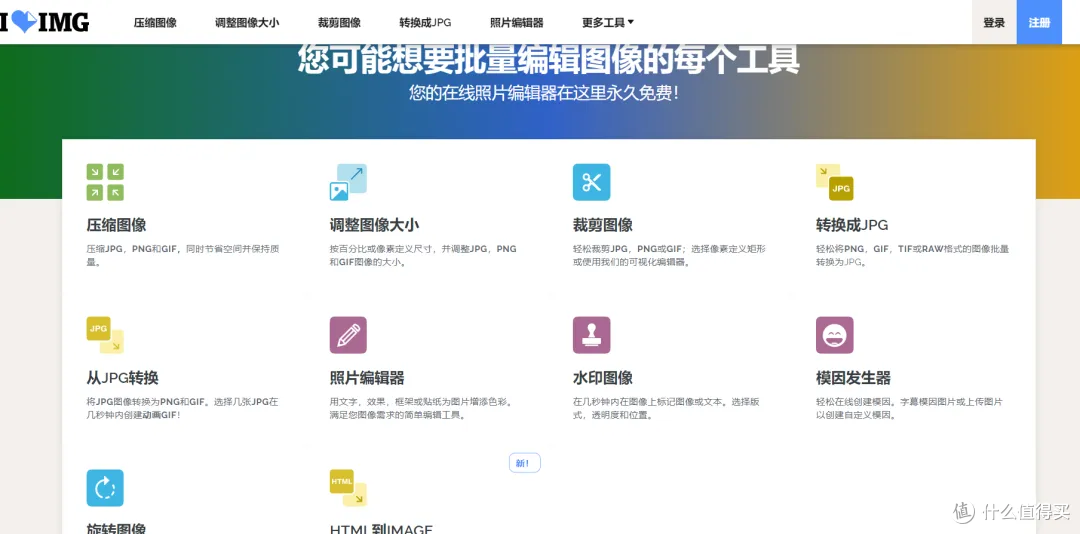Click the Convert to JPG (转换成JPG) icon
The width and height of the screenshot is (1080, 534).
click(834, 182)
